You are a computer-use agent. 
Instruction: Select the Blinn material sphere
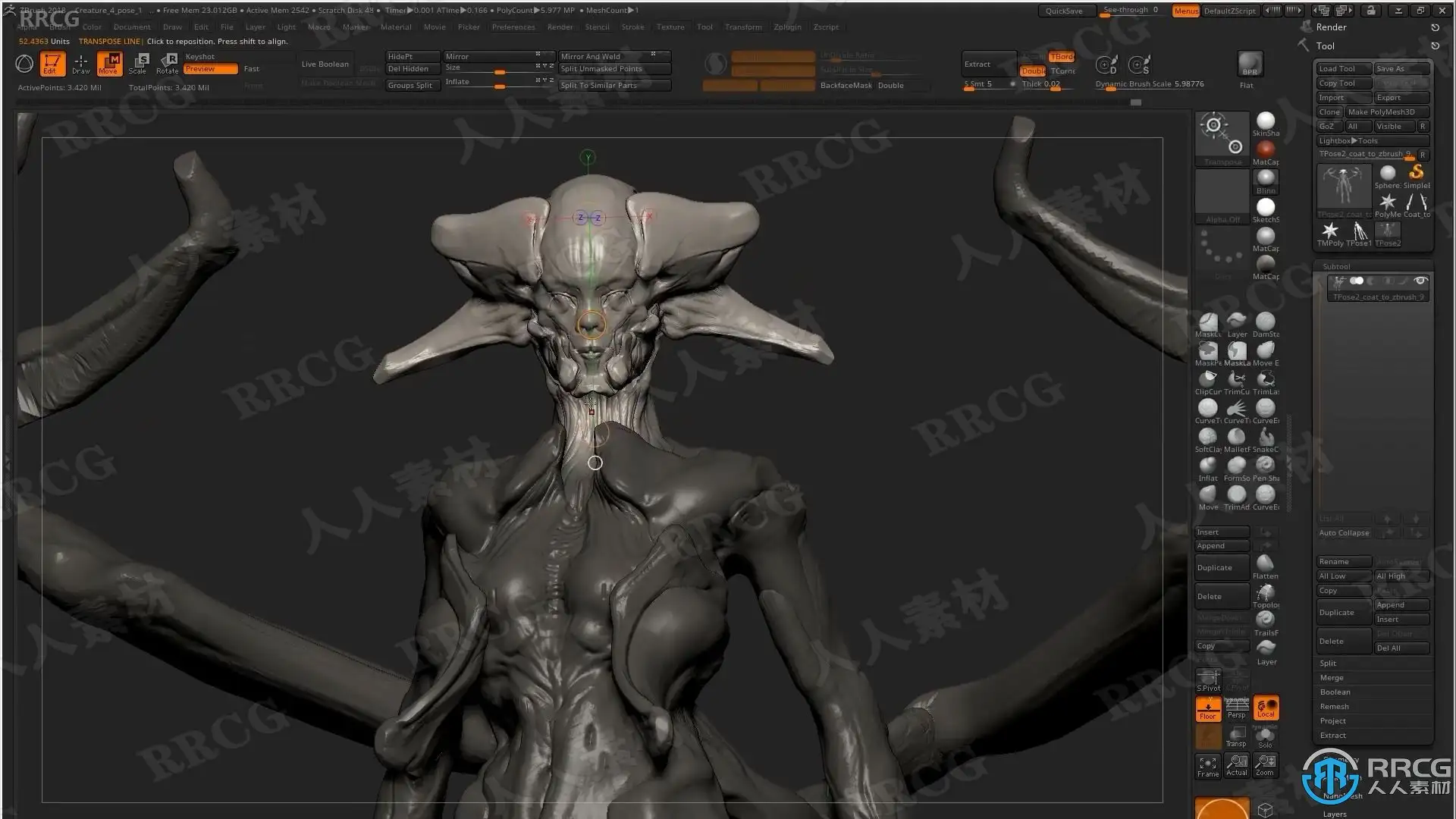[x=1266, y=179]
